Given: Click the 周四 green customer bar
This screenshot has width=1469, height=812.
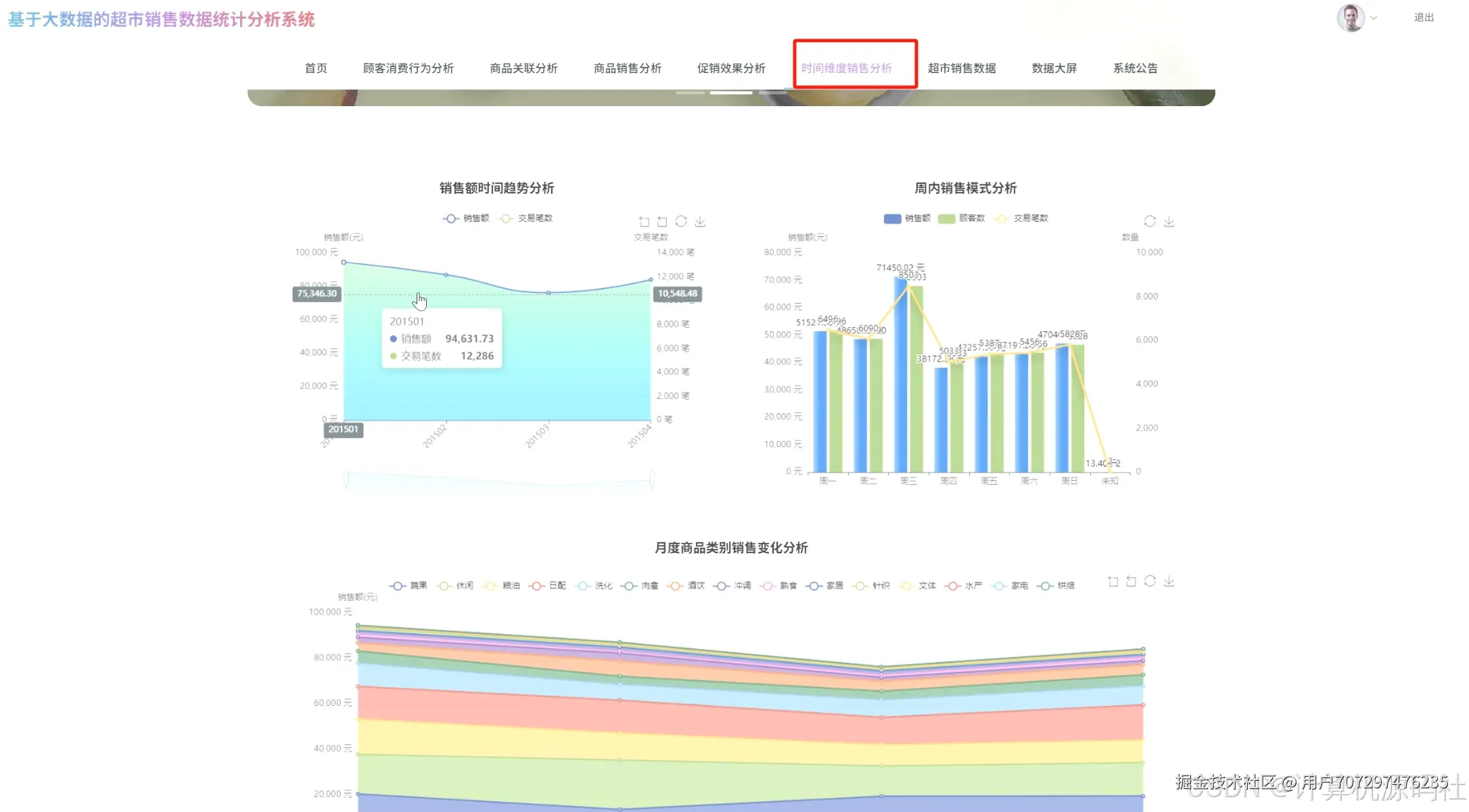Looking at the screenshot, I should (x=956, y=416).
